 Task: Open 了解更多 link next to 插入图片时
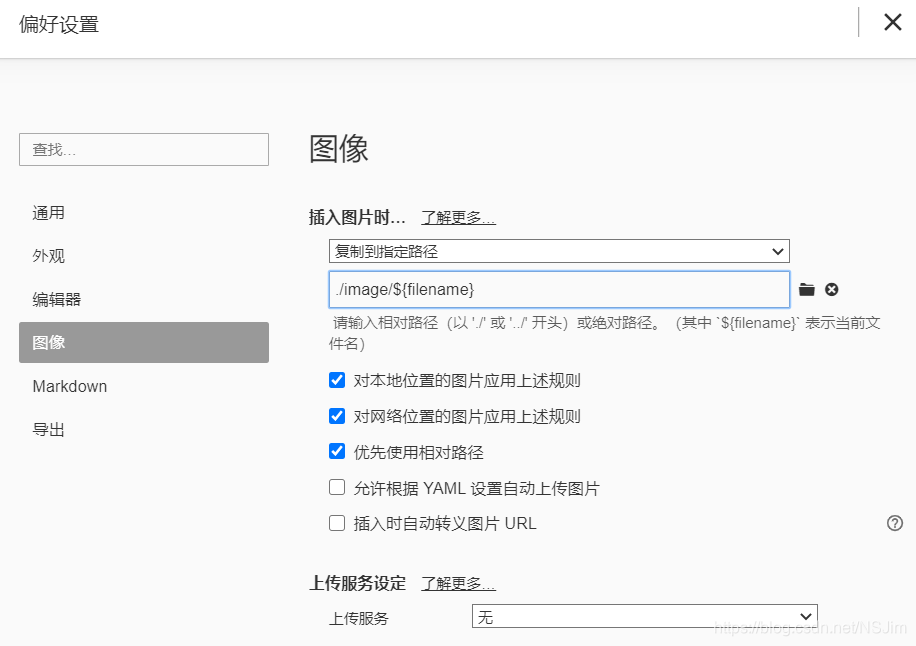click(459, 218)
